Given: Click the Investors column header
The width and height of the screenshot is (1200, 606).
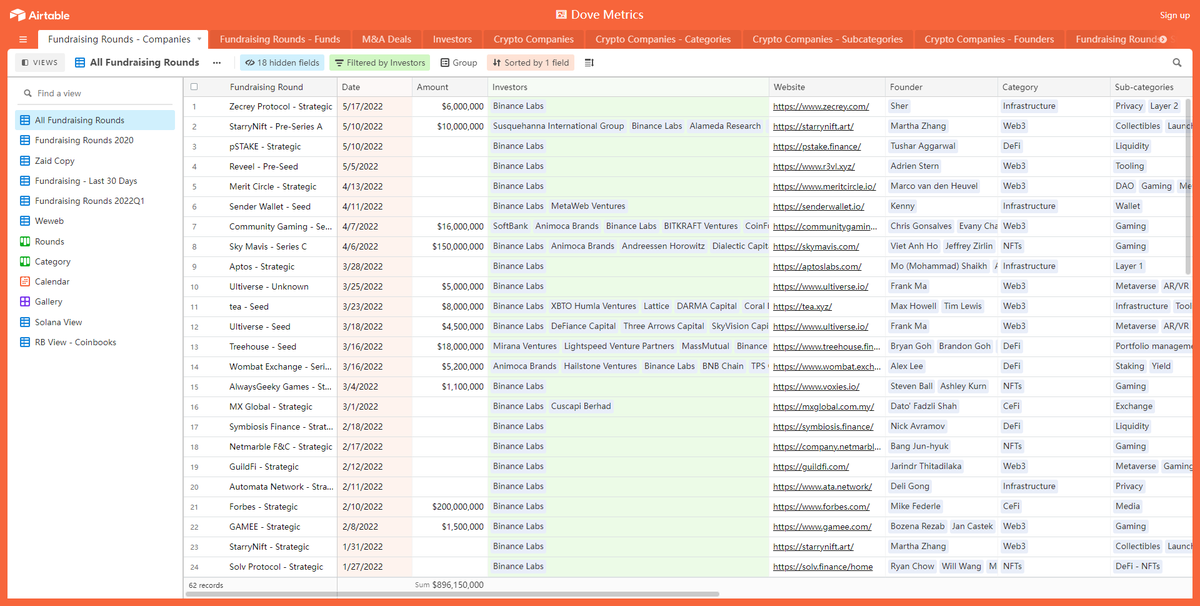Looking at the screenshot, I should (628, 87).
